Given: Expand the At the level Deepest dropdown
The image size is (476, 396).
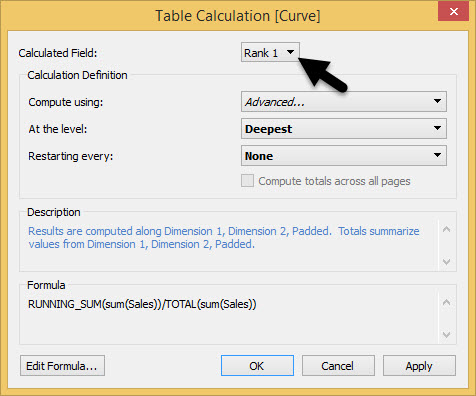Looking at the screenshot, I should [344, 129].
